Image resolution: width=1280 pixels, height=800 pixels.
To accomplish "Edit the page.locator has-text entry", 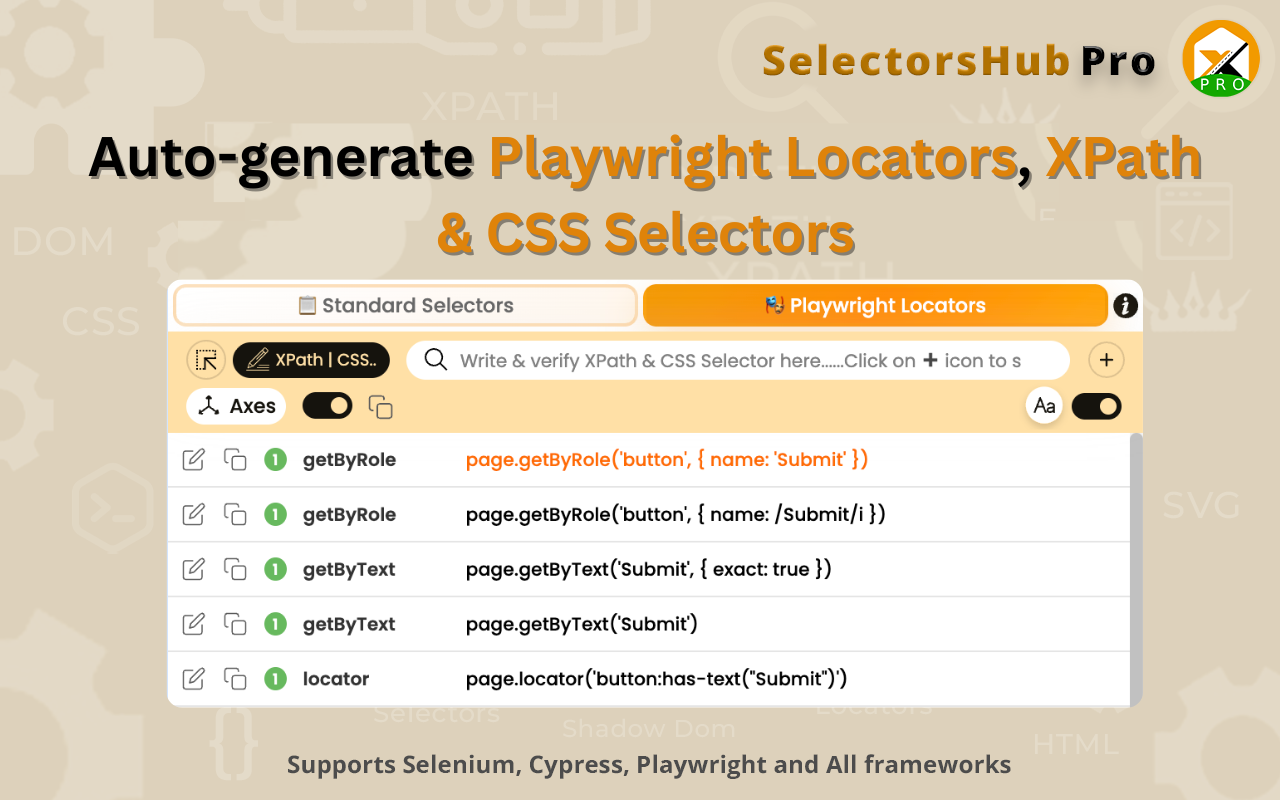I will click(x=193, y=679).
